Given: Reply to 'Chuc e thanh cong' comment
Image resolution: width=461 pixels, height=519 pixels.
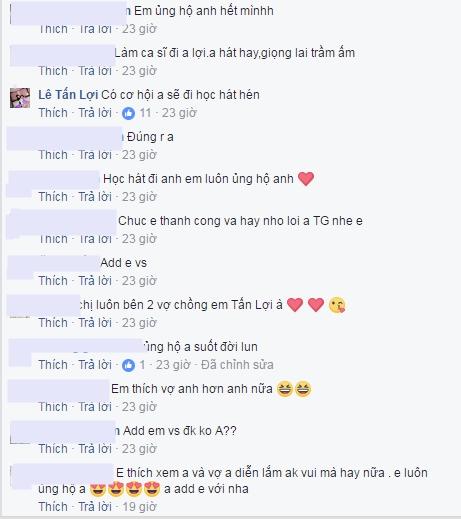Looking at the screenshot, I should (95, 239).
